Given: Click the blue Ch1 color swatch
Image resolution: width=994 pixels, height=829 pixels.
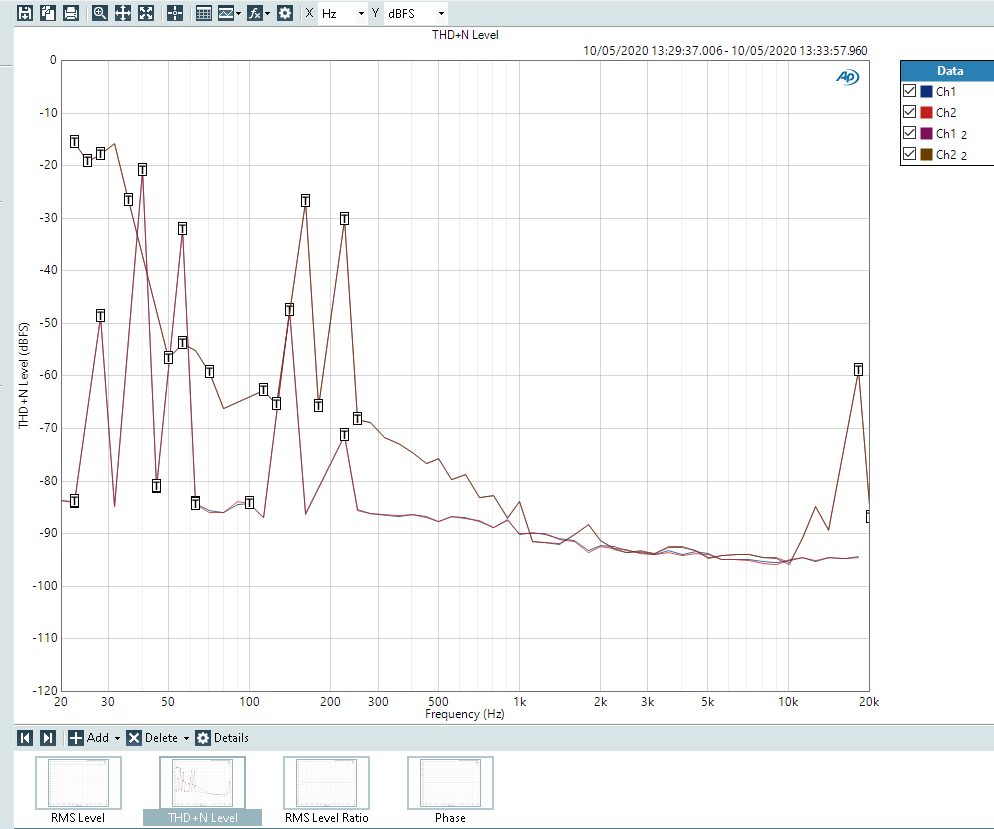Looking at the screenshot, I should point(926,91).
